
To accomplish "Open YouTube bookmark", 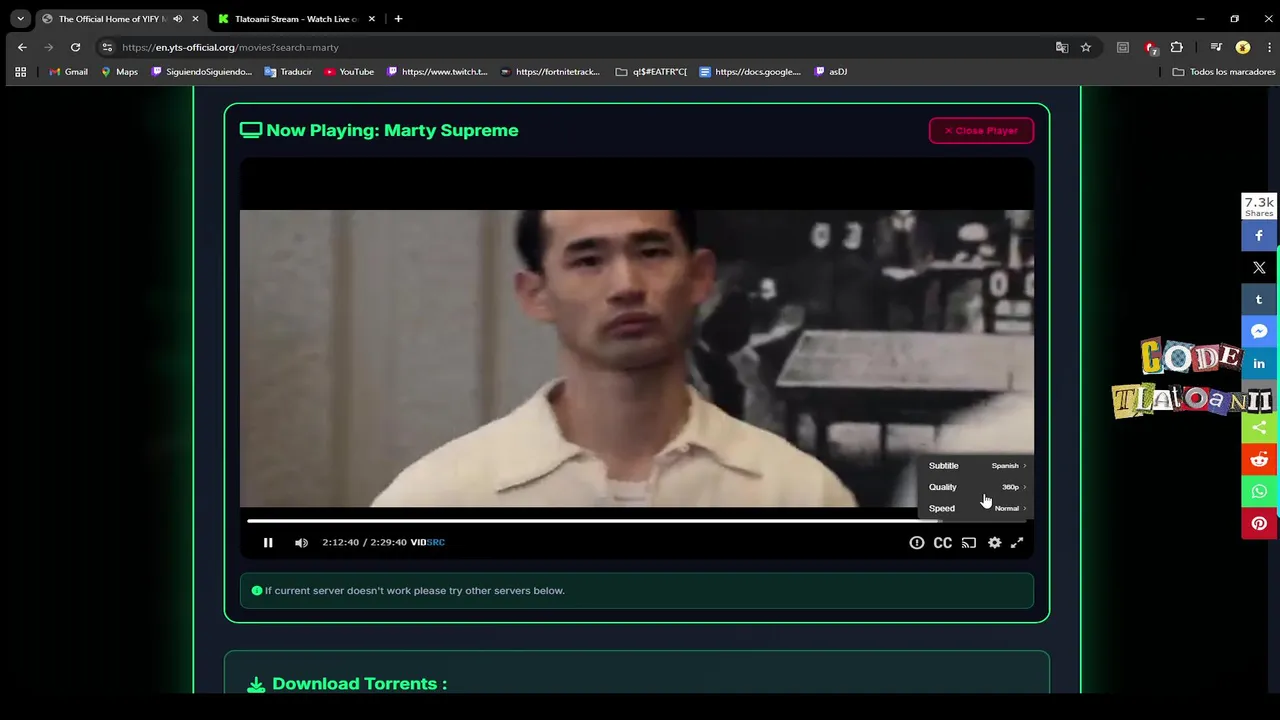I will 349,72.
